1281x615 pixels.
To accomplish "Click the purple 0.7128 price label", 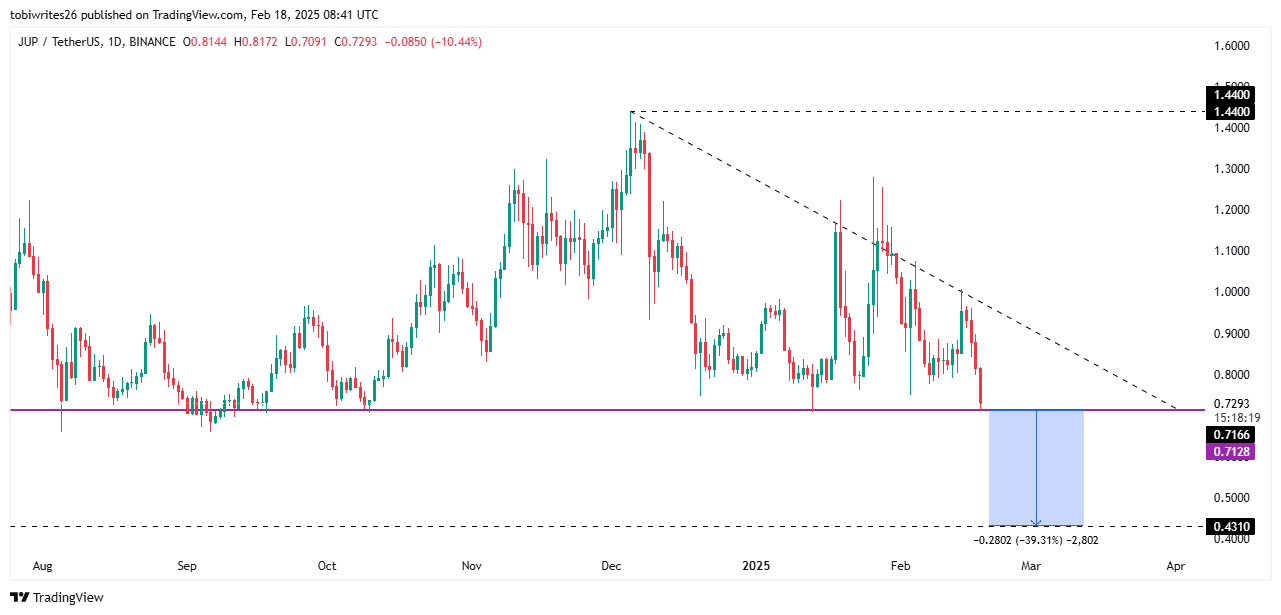I will coord(1227,452).
